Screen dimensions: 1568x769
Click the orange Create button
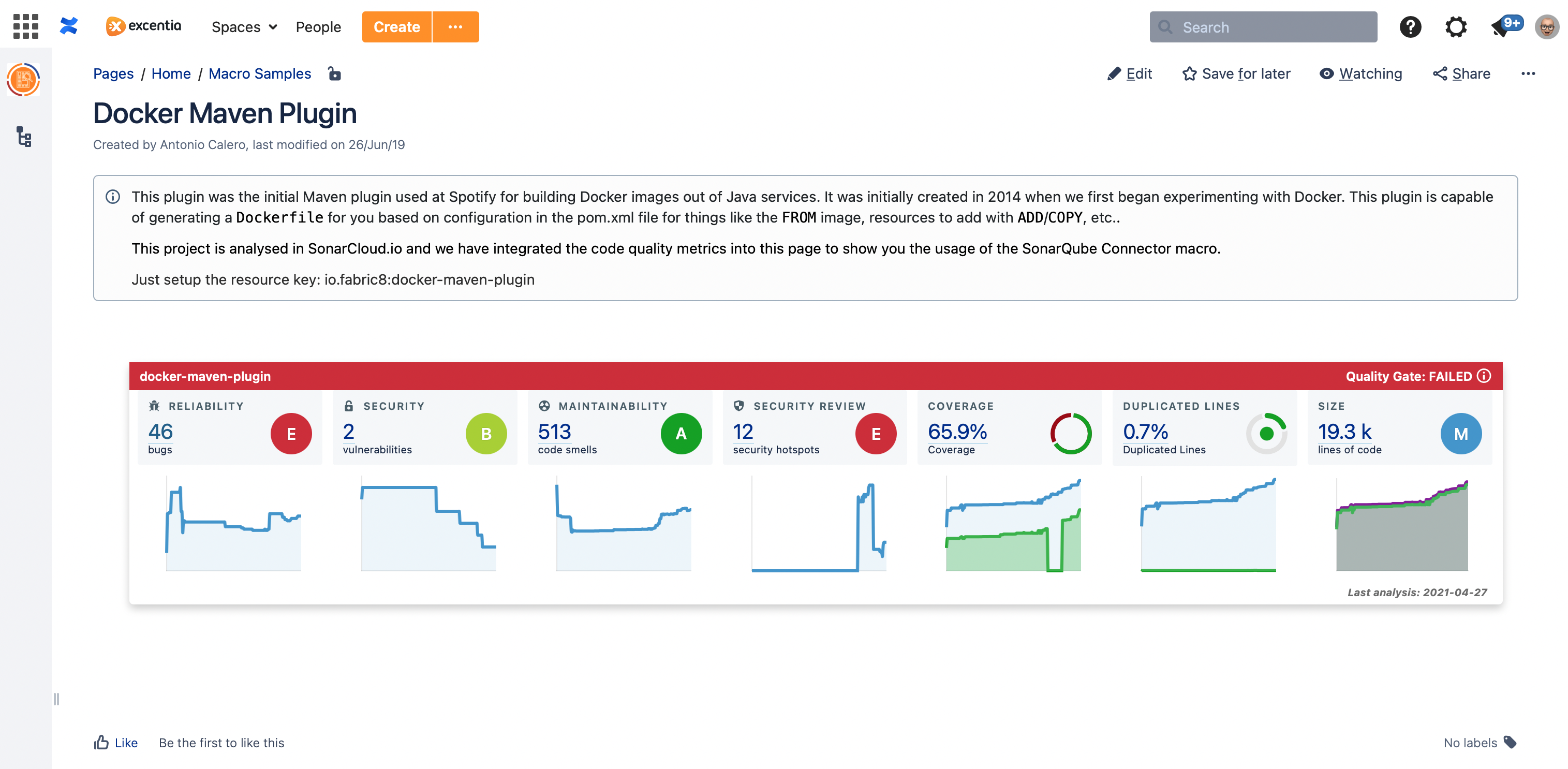pos(396,27)
